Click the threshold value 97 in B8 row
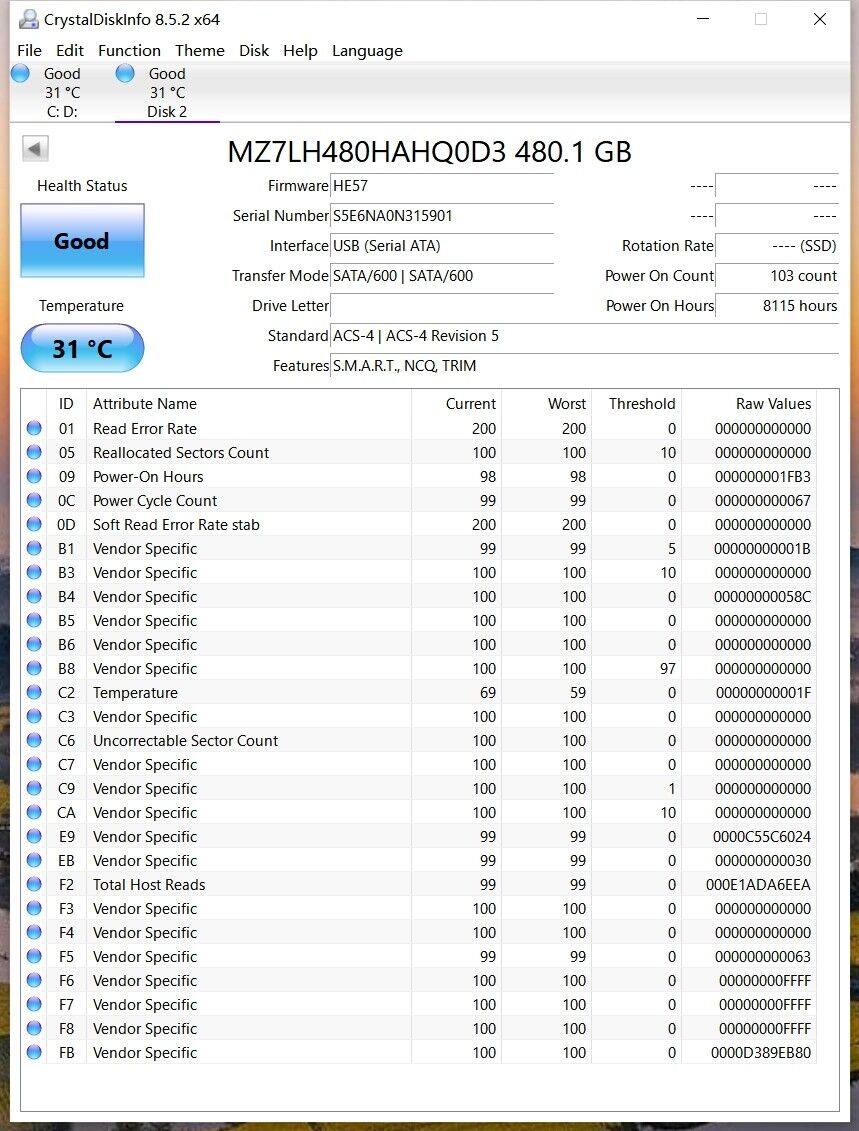The height and width of the screenshot is (1131, 859). [x=668, y=669]
